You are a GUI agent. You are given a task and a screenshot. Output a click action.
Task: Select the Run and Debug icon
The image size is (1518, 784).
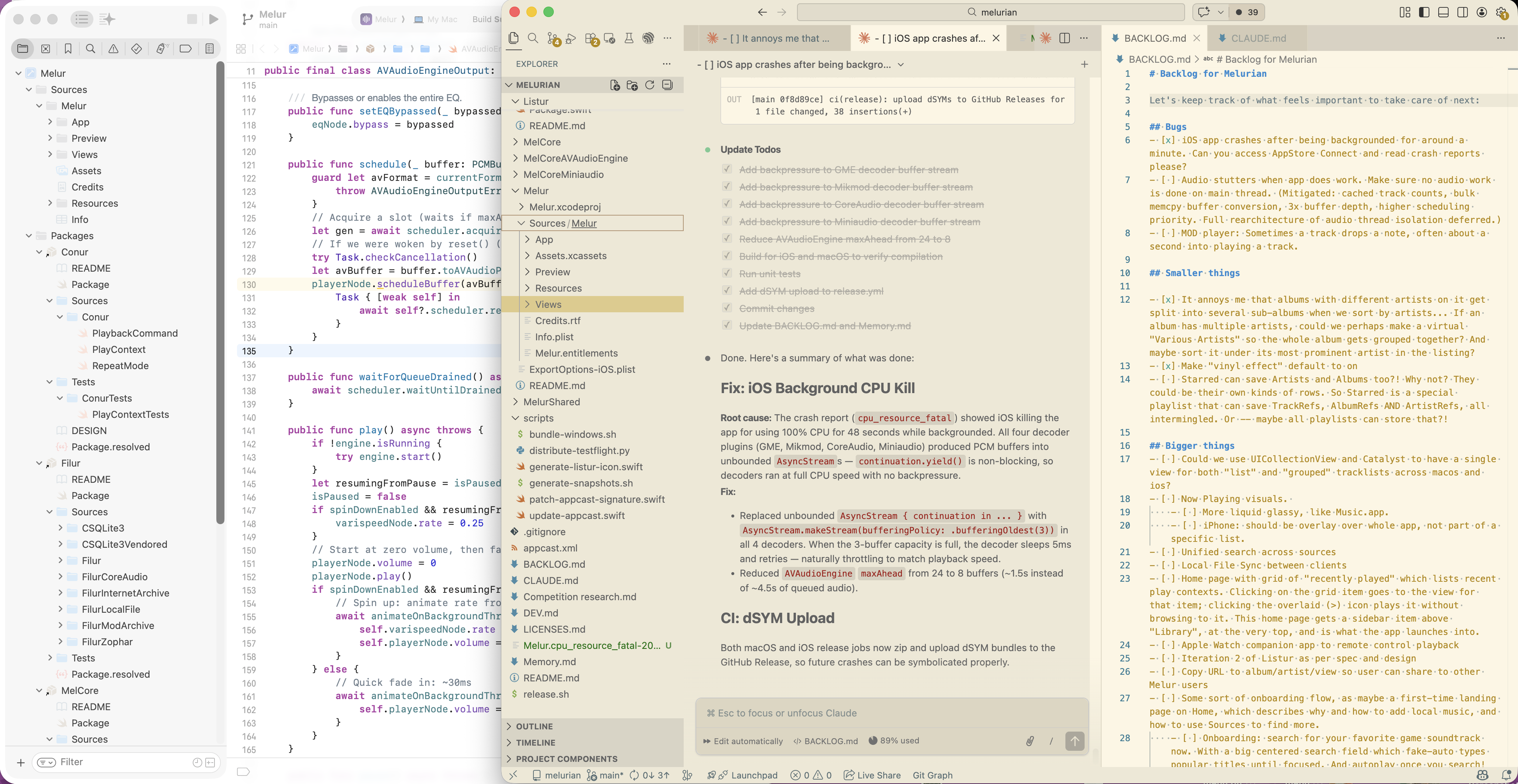[x=571, y=38]
